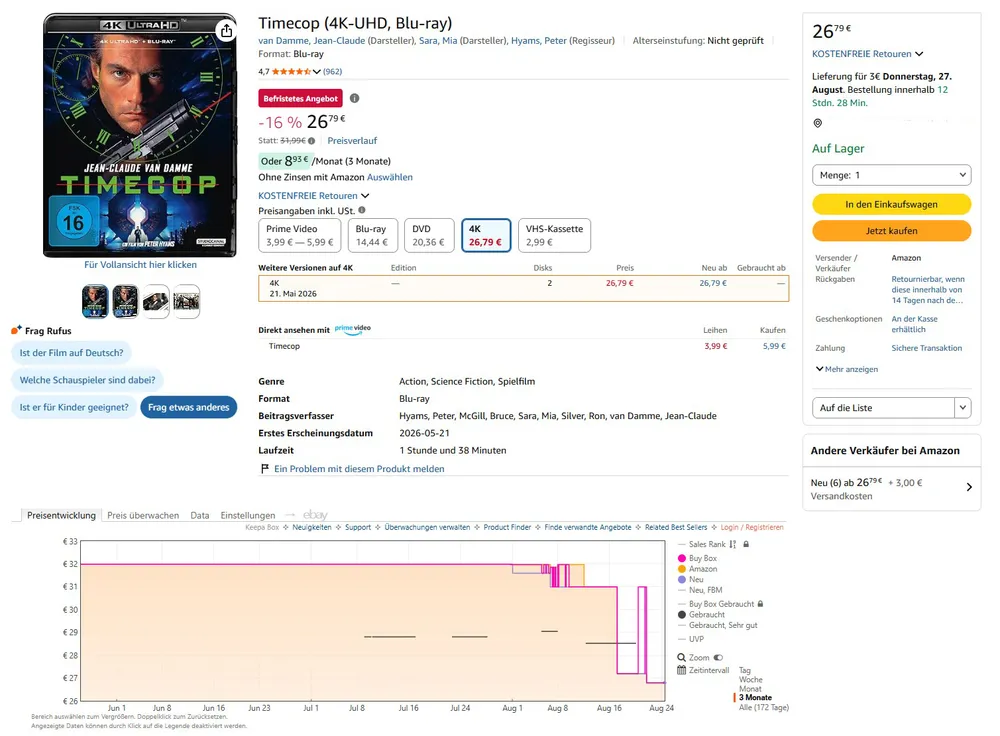Click Login / Registrieren Keepa link
Image resolution: width=1000 pixels, height=736 pixels.
(752, 527)
